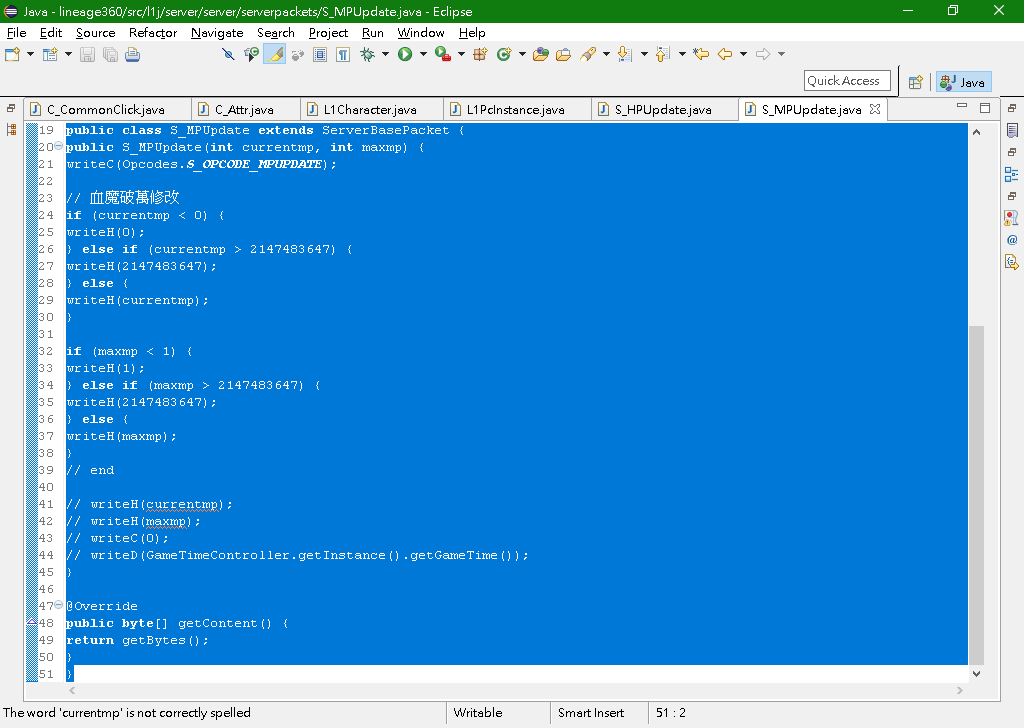Click the vertical scrollbar thumb in the editor
Image resolution: width=1024 pixels, height=728 pixels.
[976, 495]
